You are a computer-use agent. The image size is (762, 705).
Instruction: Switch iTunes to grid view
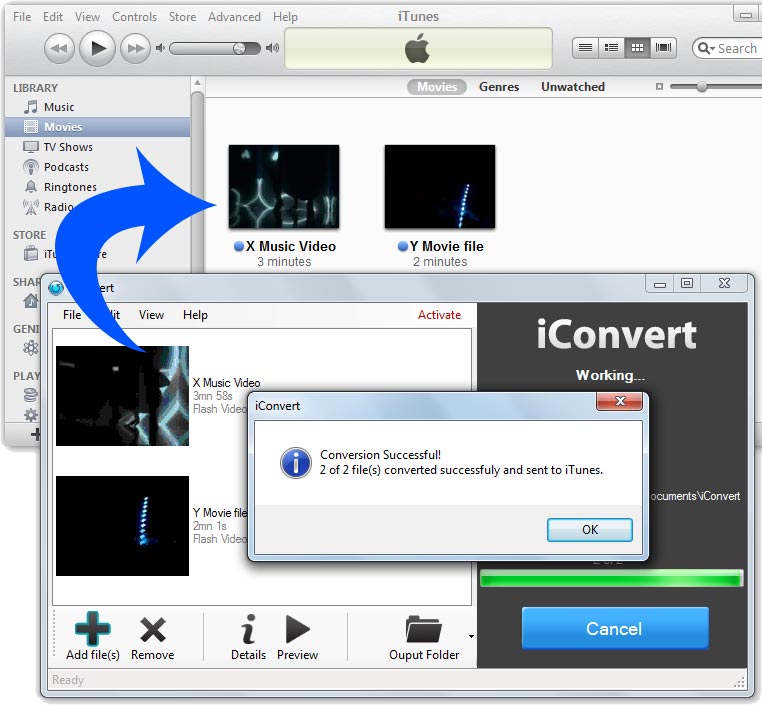[x=637, y=48]
